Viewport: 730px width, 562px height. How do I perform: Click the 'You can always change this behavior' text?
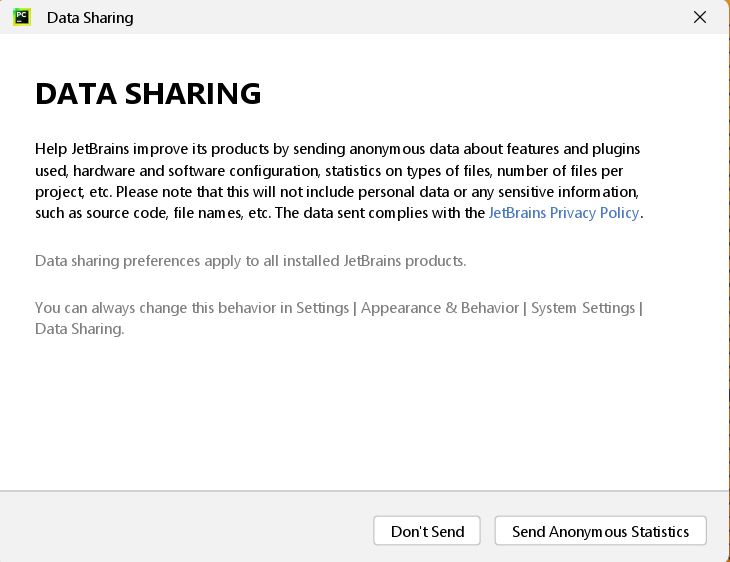click(339, 318)
